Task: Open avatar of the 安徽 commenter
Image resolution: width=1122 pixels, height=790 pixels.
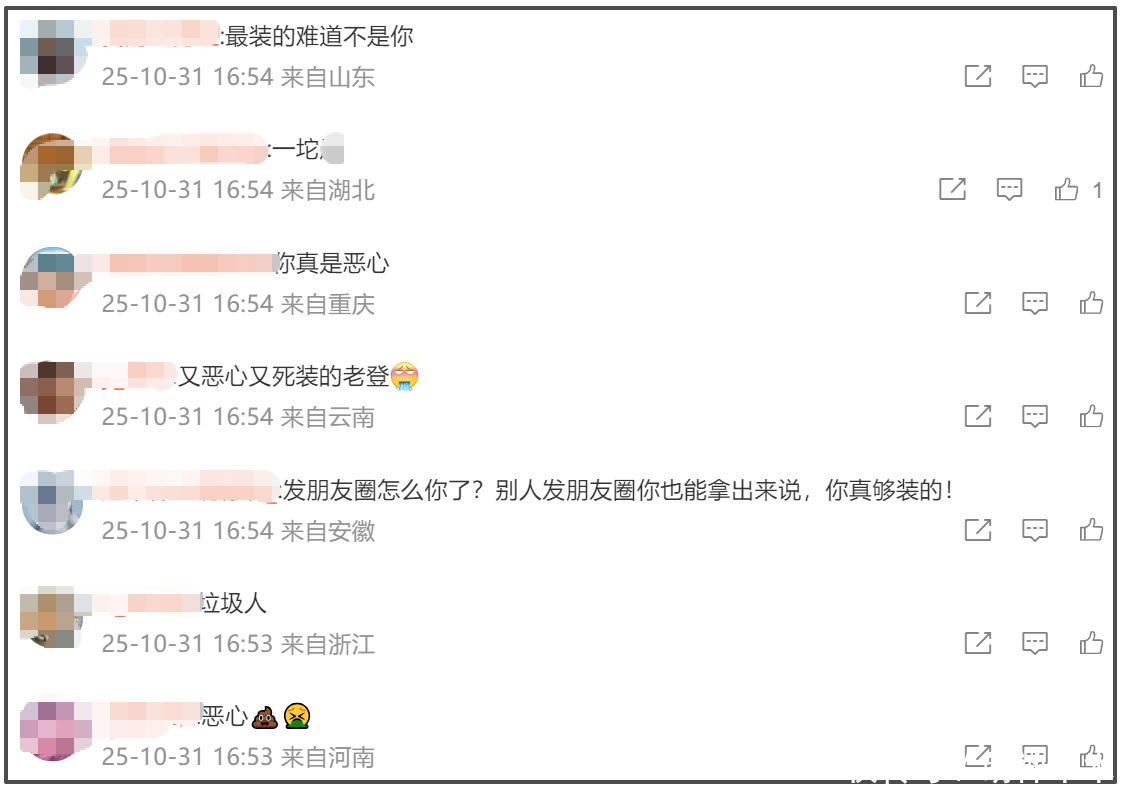Action: pos(52,502)
